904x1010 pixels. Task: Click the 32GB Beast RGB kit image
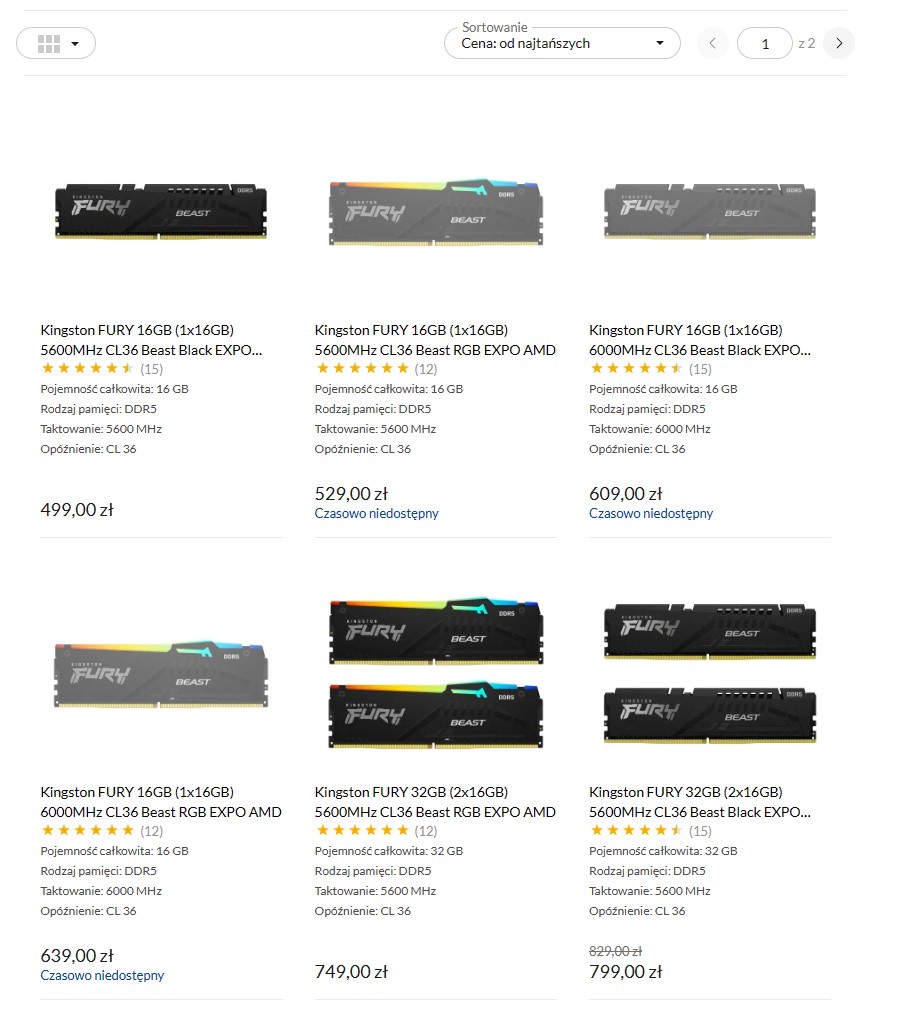coord(436,672)
